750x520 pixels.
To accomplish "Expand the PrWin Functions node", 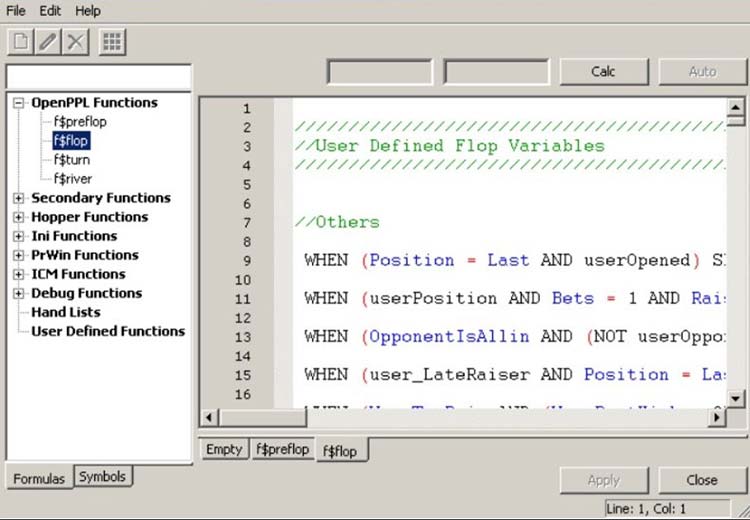I will (18, 255).
